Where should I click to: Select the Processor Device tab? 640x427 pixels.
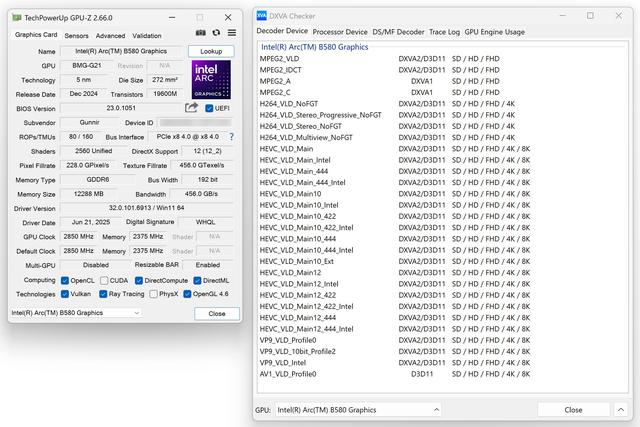click(x=340, y=32)
